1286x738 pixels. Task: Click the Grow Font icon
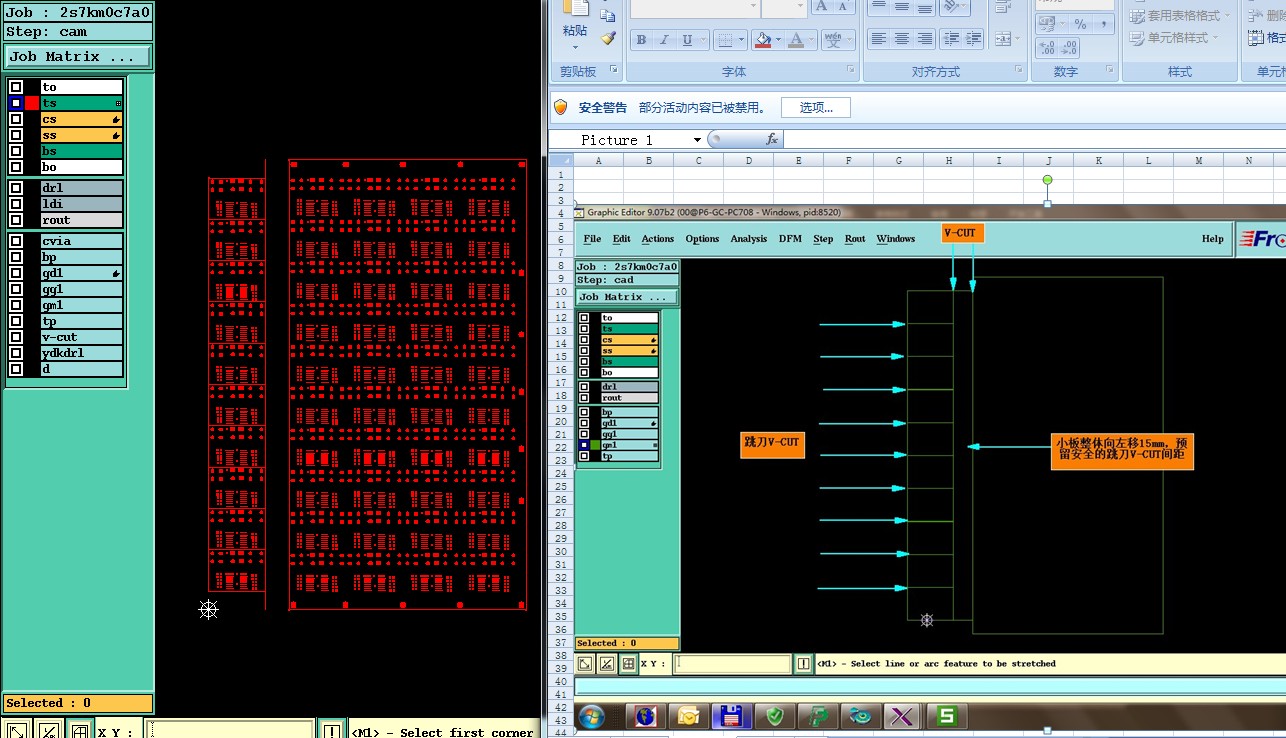[821, 7]
